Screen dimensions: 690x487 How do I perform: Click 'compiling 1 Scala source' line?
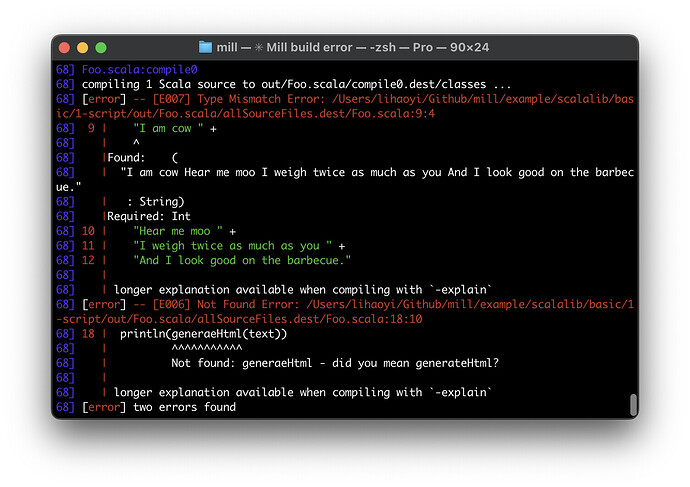tap(297, 84)
